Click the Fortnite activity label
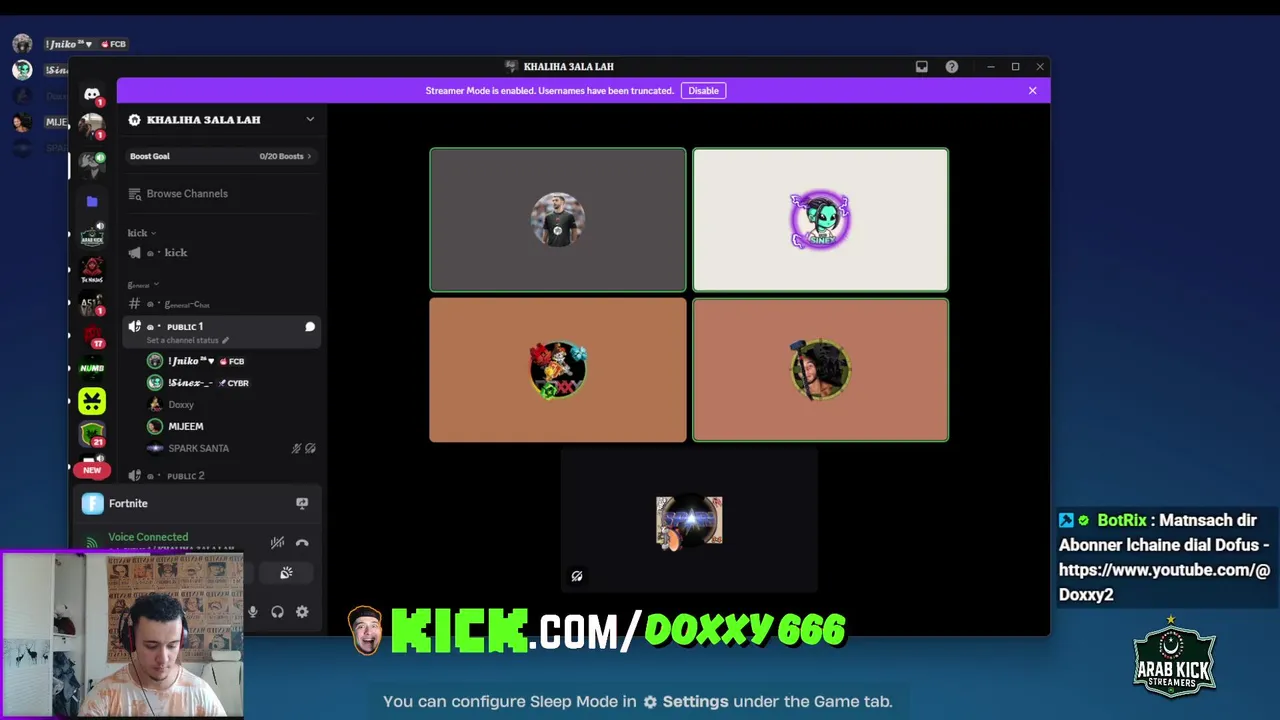Viewport: 1280px width, 720px height. click(128, 503)
